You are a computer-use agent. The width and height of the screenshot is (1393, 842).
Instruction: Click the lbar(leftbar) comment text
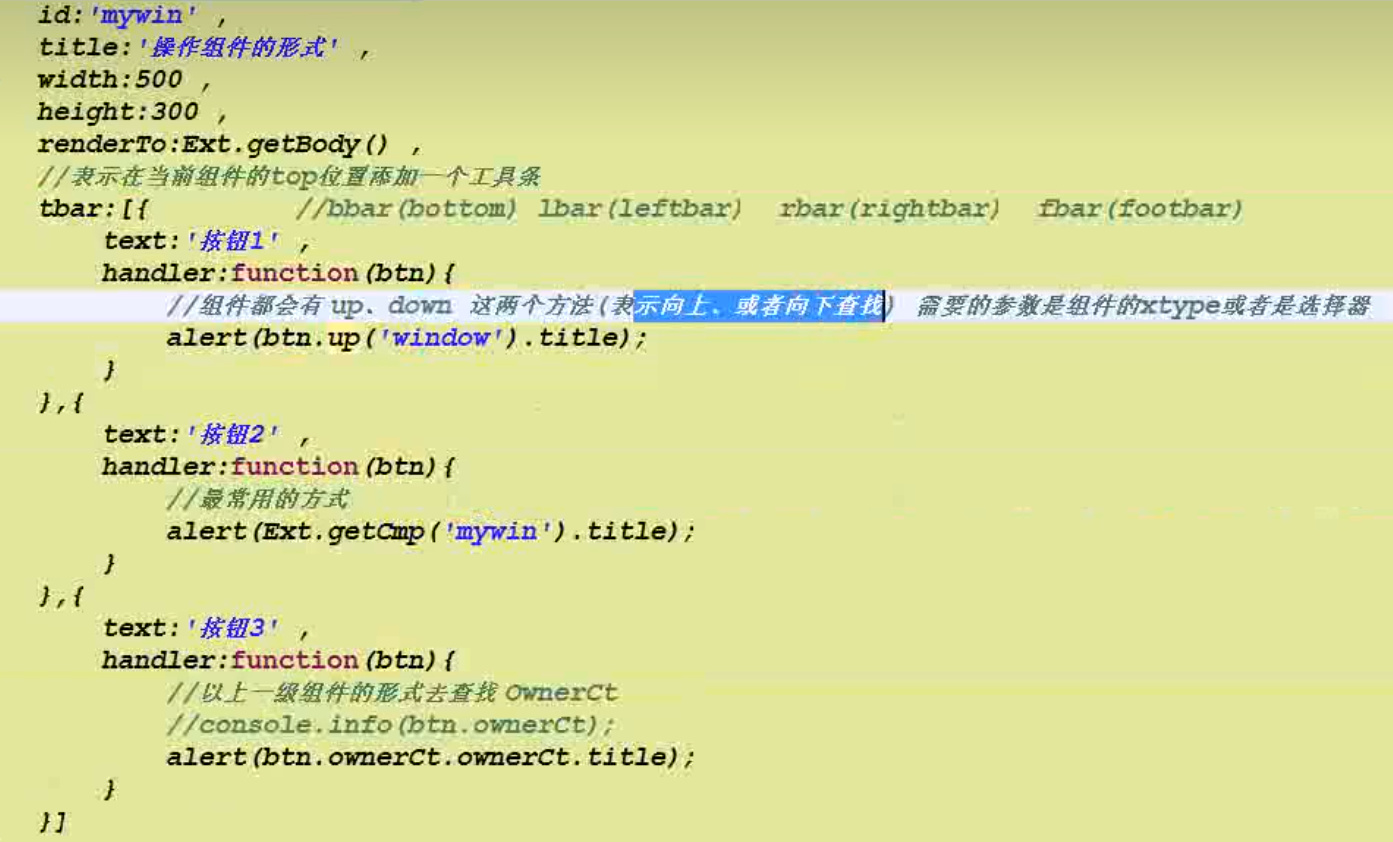click(x=641, y=209)
